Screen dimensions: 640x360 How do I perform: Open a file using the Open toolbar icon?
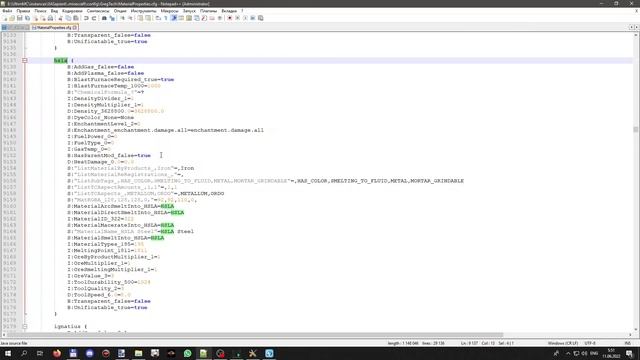(x=12, y=18)
